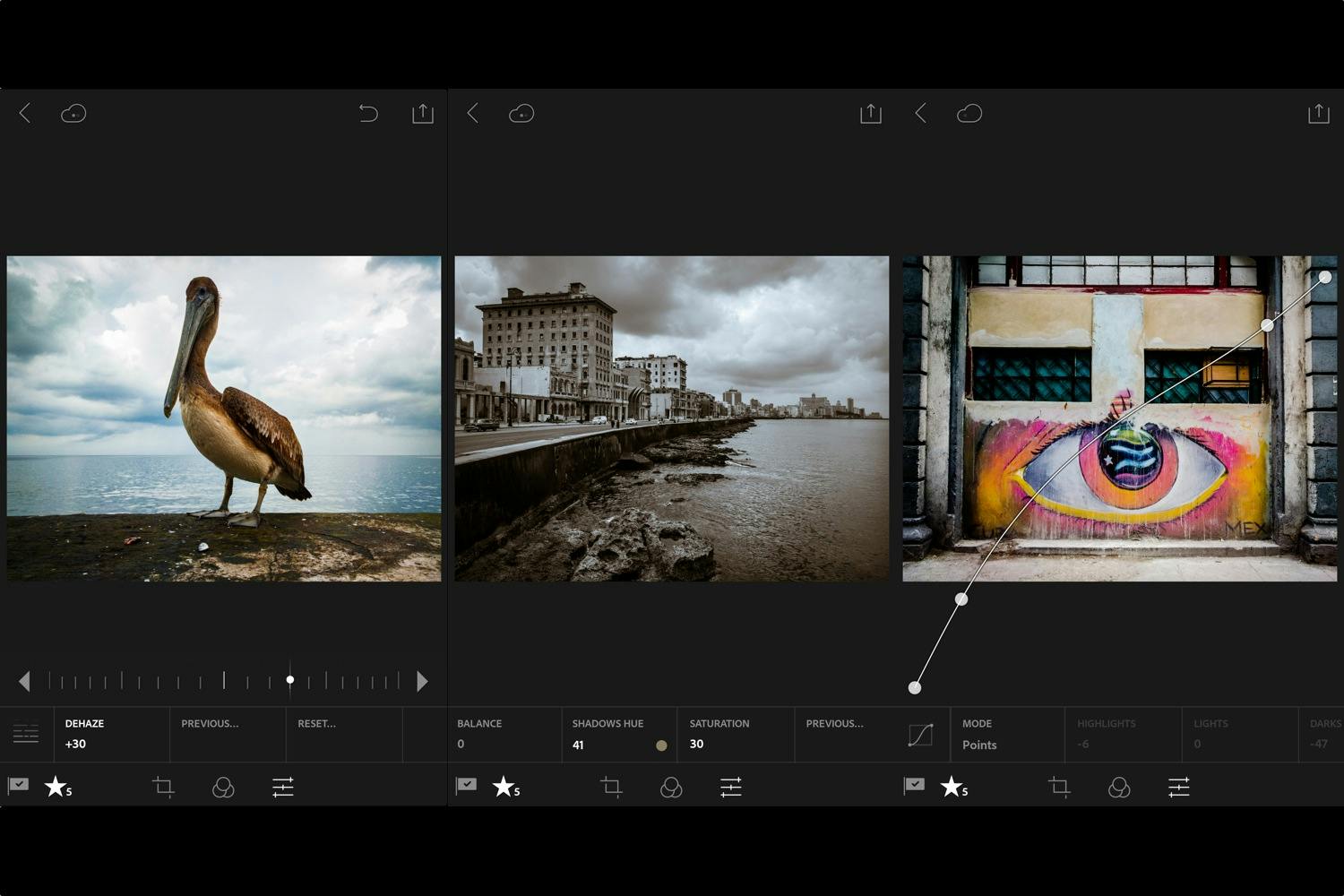Click Previous... in the middle panel

pyautogui.click(x=834, y=724)
